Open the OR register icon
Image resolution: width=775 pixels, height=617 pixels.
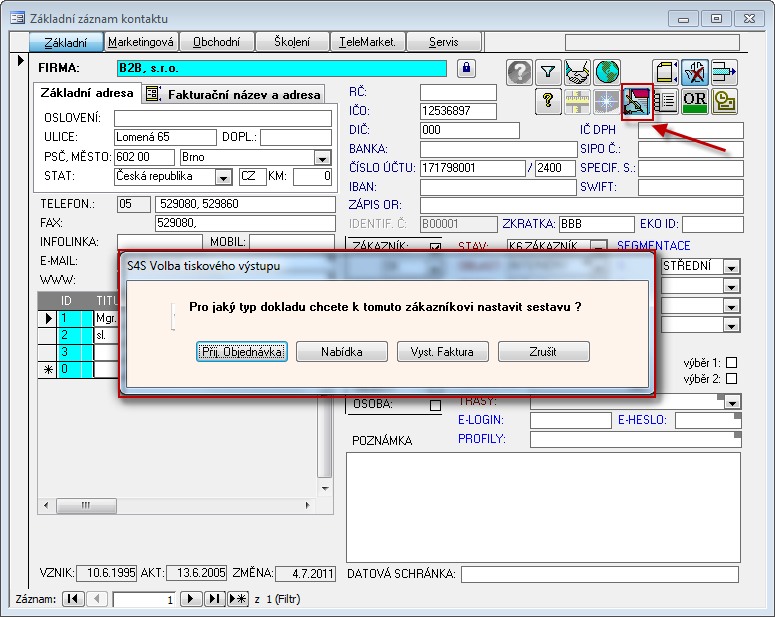694,101
